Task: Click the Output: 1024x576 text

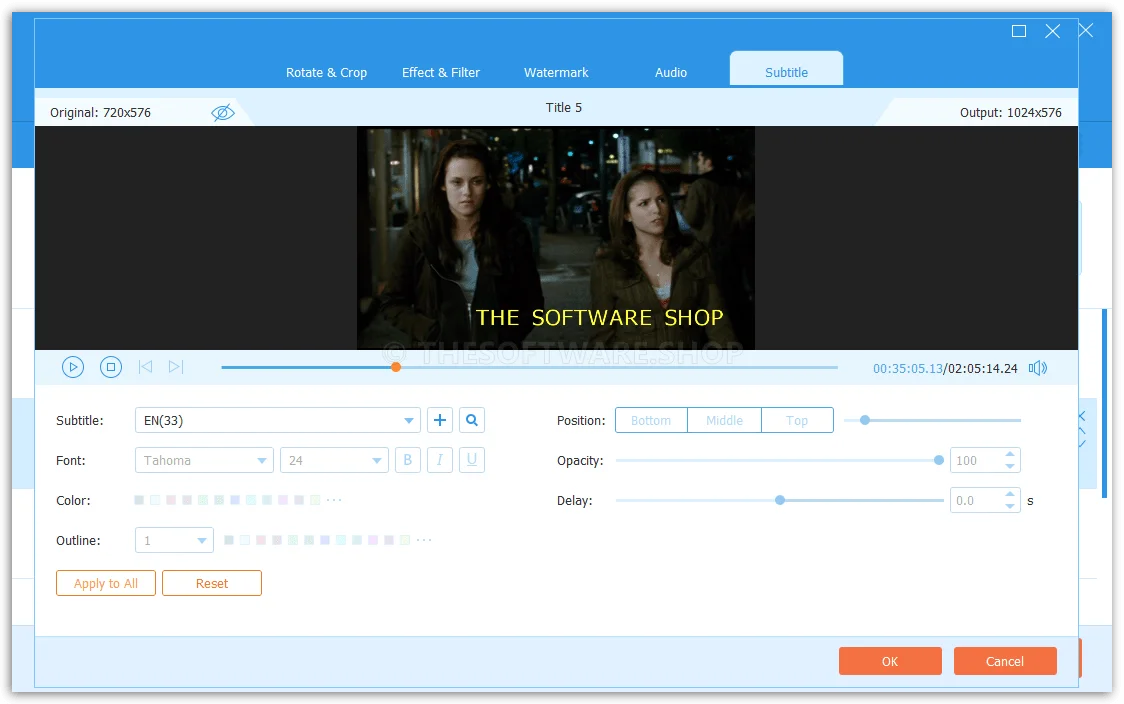Action: 1011,113
